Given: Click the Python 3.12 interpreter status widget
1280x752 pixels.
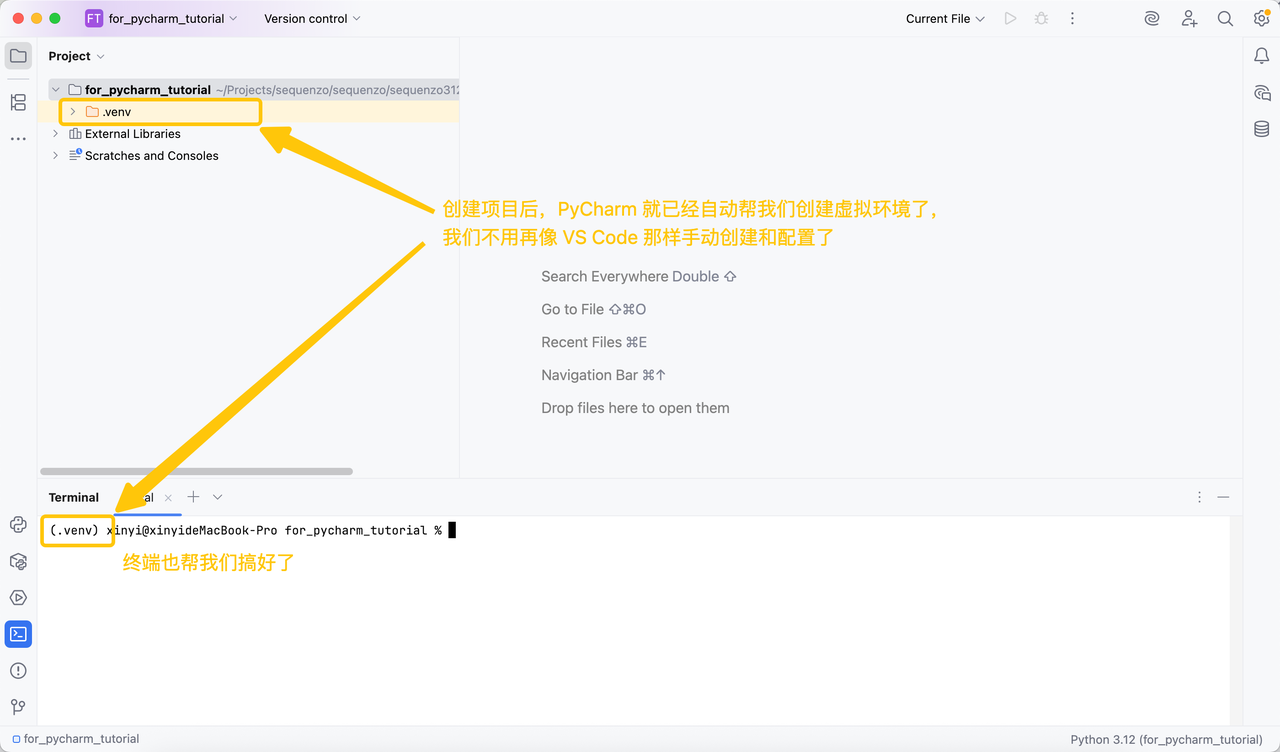Looking at the screenshot, I should point(1165,739).
